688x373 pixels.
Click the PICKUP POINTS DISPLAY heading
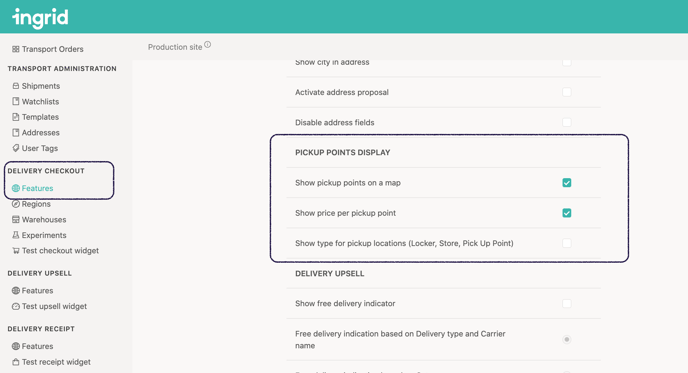[342, 152]
